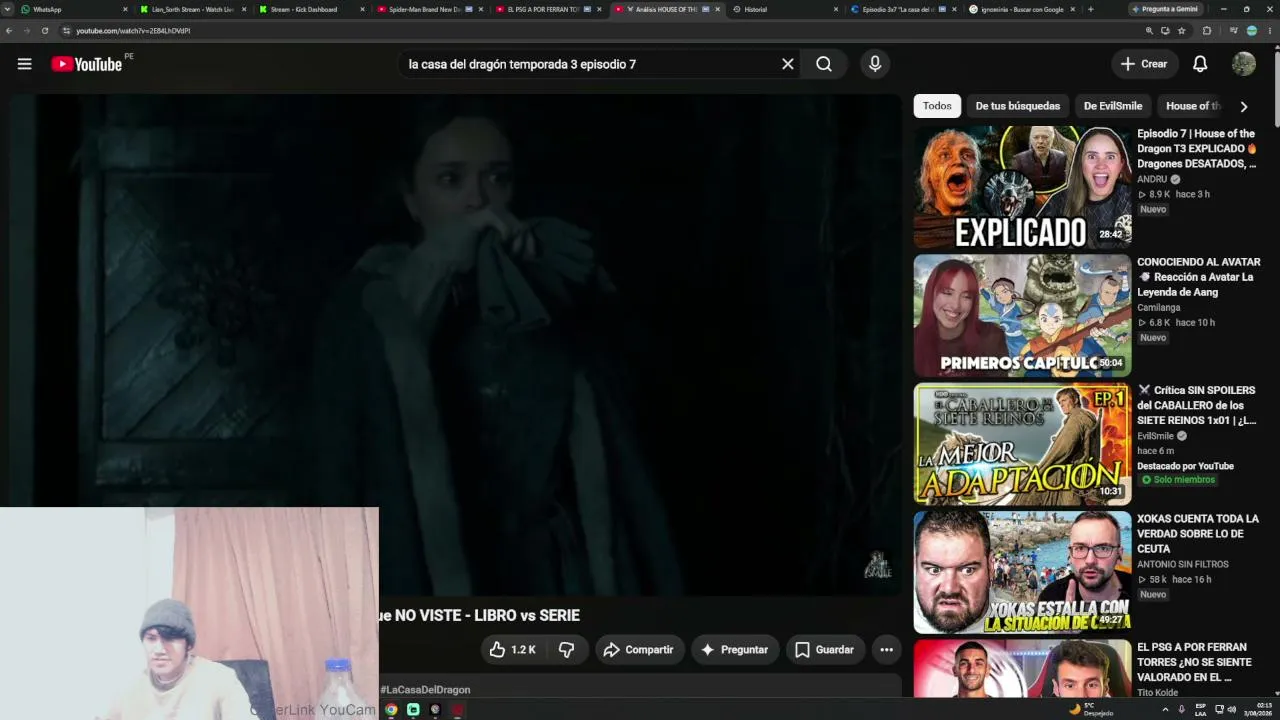The width and height of the screenshot is (1280, 720).
Task: Open the ANDRU channel link
Action: pyautogui.click(x=1152, y=180)
